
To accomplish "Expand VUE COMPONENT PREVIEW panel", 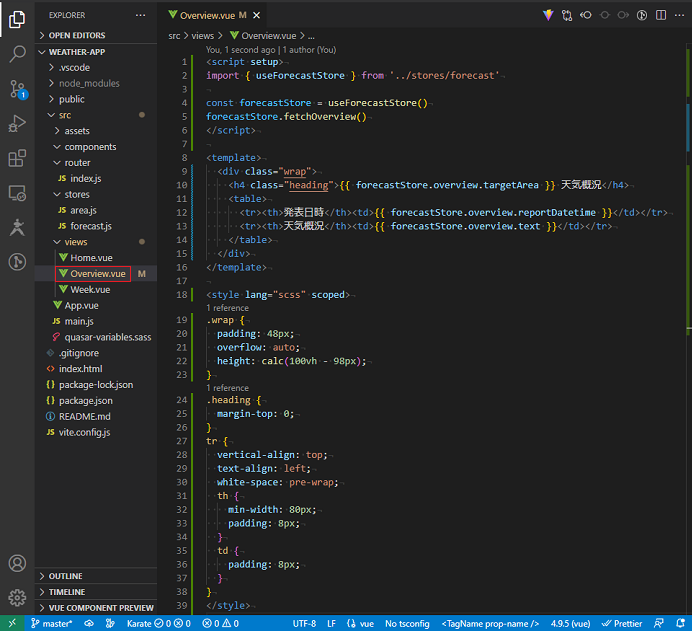I will pos(96,608).
